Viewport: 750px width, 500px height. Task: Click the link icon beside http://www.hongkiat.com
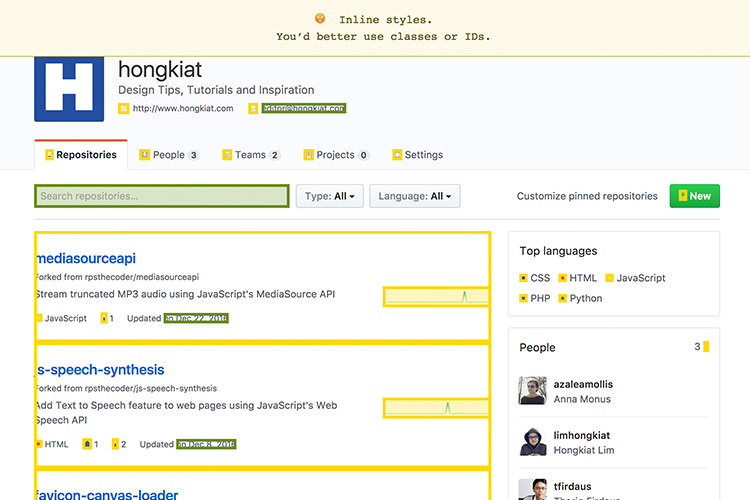pos(123,109)
